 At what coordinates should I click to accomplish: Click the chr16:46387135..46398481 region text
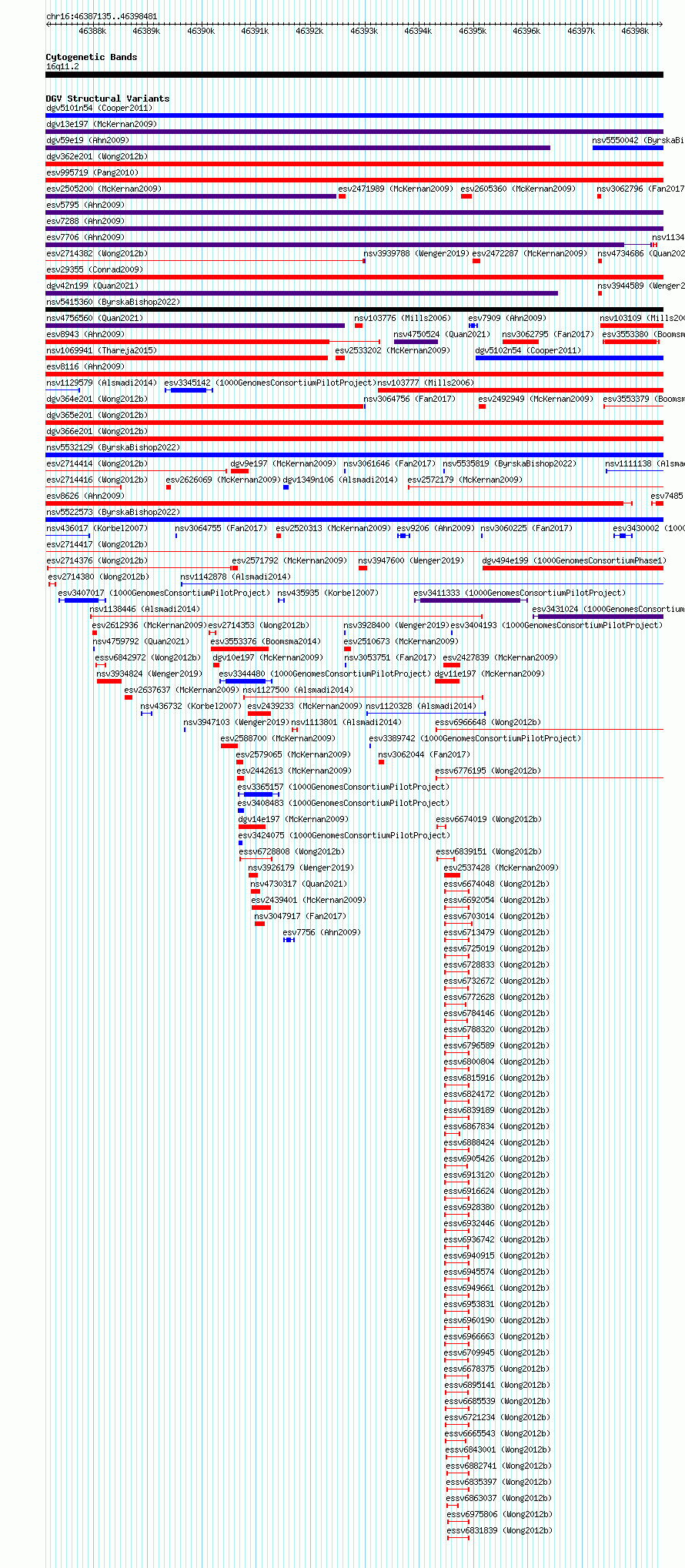[x=102, y=16]
